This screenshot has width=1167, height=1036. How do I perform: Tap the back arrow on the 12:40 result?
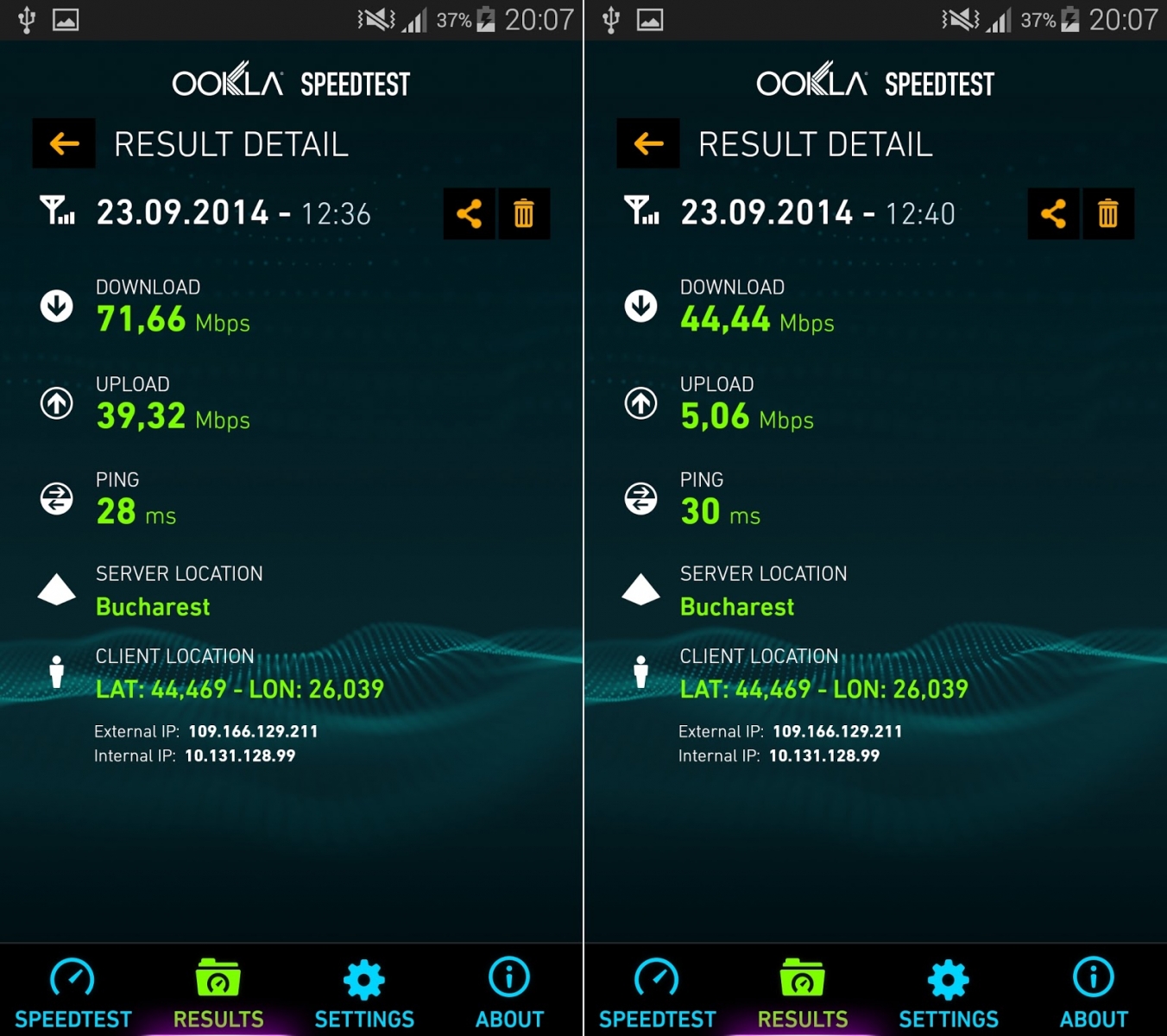point(648,143)
